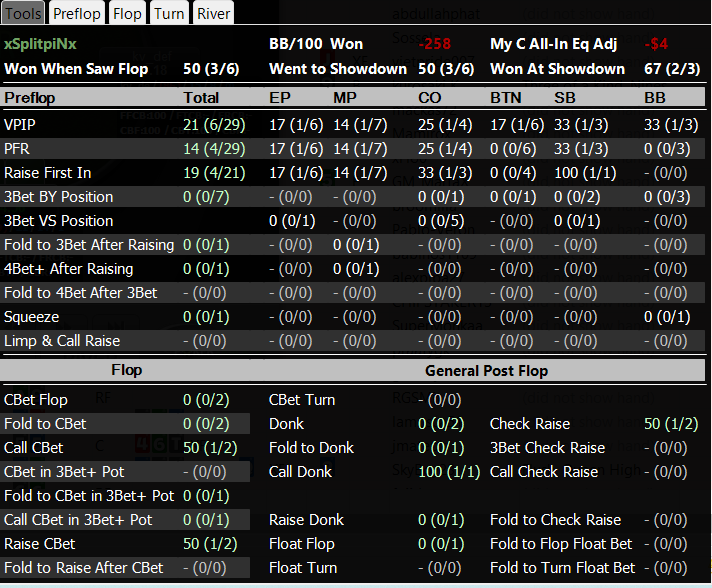Screen dimensions: 712x588
Task: Select the Call Donk value 100 (1/1)
Action: (x=446, y=472)
